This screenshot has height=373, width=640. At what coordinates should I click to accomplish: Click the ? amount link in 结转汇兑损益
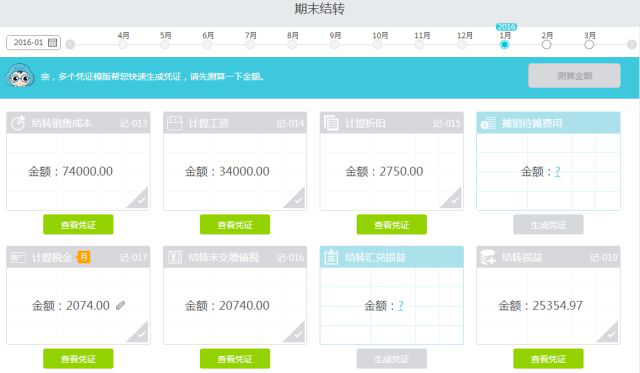pyautogui.click(x=401, y=305)
